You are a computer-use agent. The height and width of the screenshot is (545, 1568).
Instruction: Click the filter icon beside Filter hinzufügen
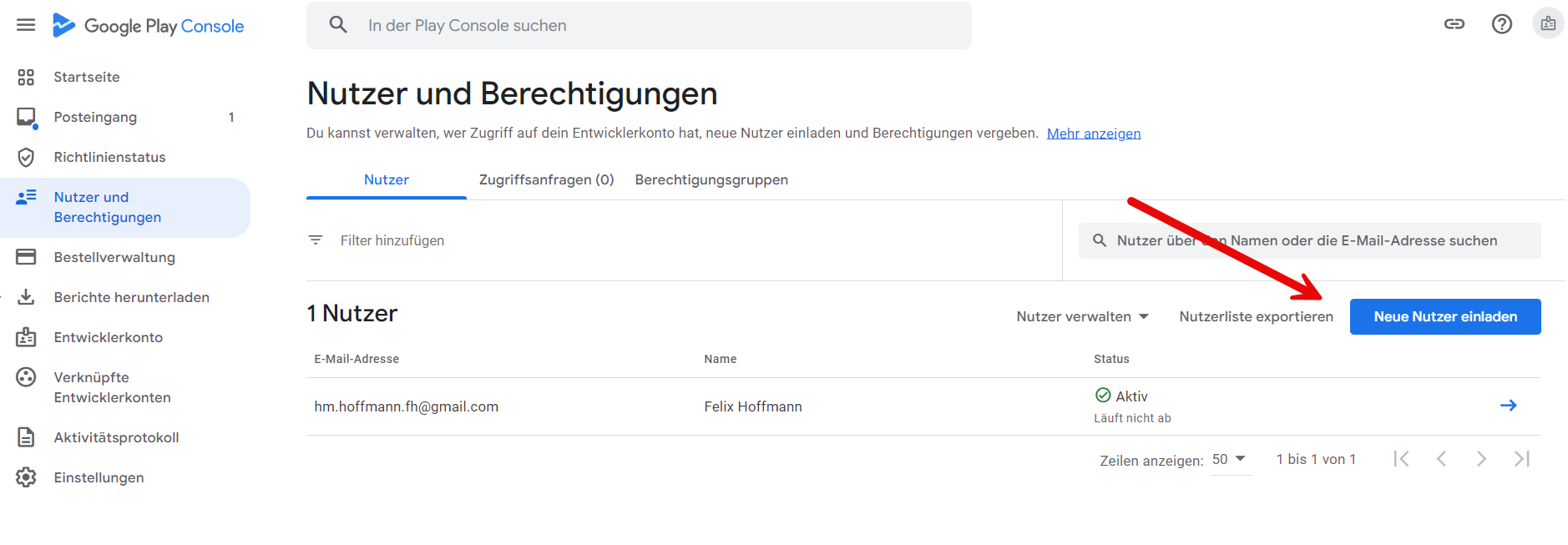316,240
